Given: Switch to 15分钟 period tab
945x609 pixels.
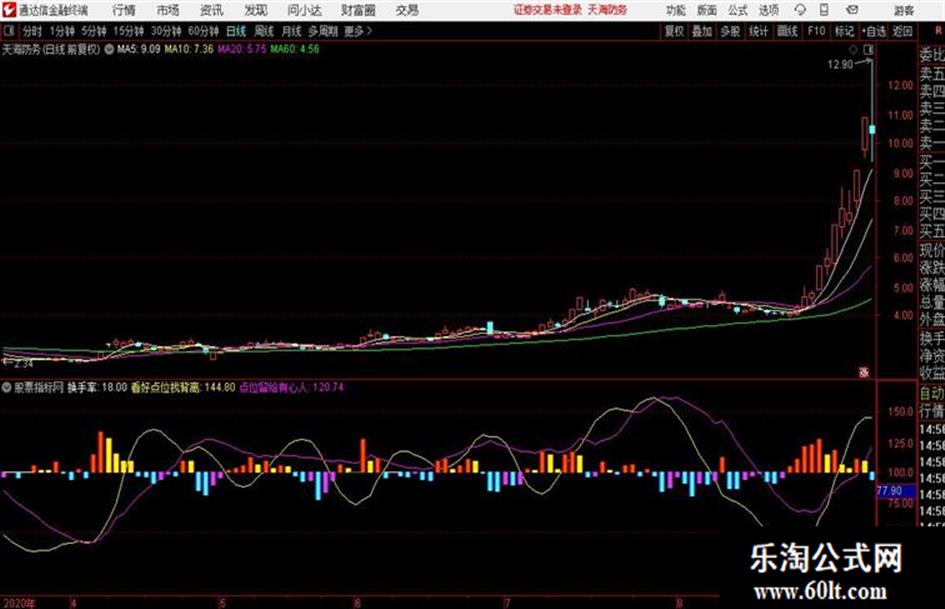Looking at the screenshot, I should point(129,31).
